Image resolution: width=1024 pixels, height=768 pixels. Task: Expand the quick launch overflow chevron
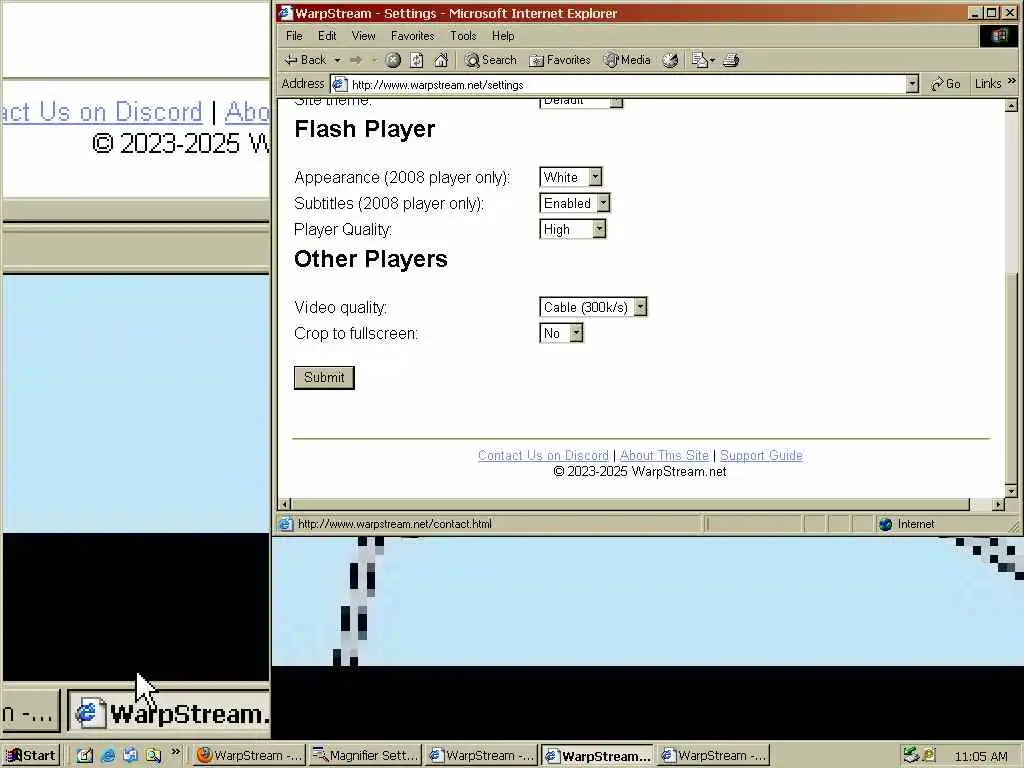175,752
